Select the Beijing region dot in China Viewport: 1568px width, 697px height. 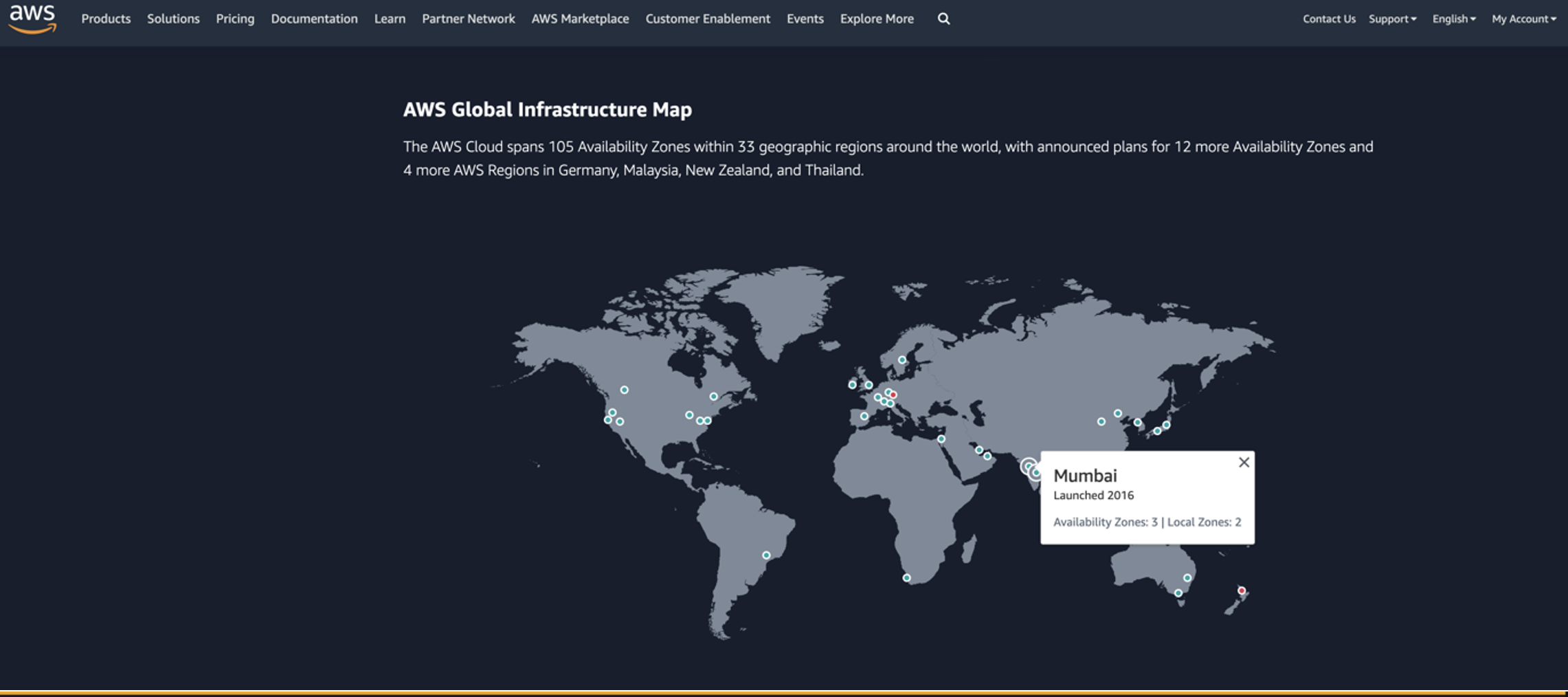pos(1118,414)
